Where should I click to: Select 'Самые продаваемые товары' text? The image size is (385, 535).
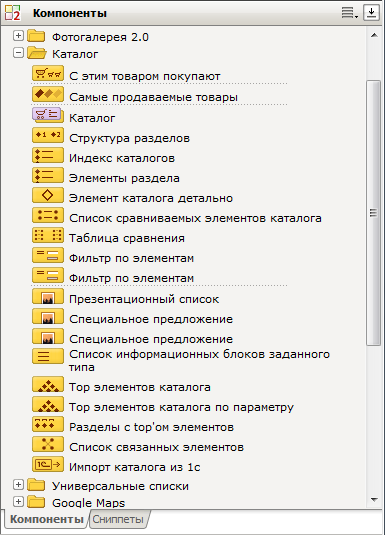click(154, 97)
